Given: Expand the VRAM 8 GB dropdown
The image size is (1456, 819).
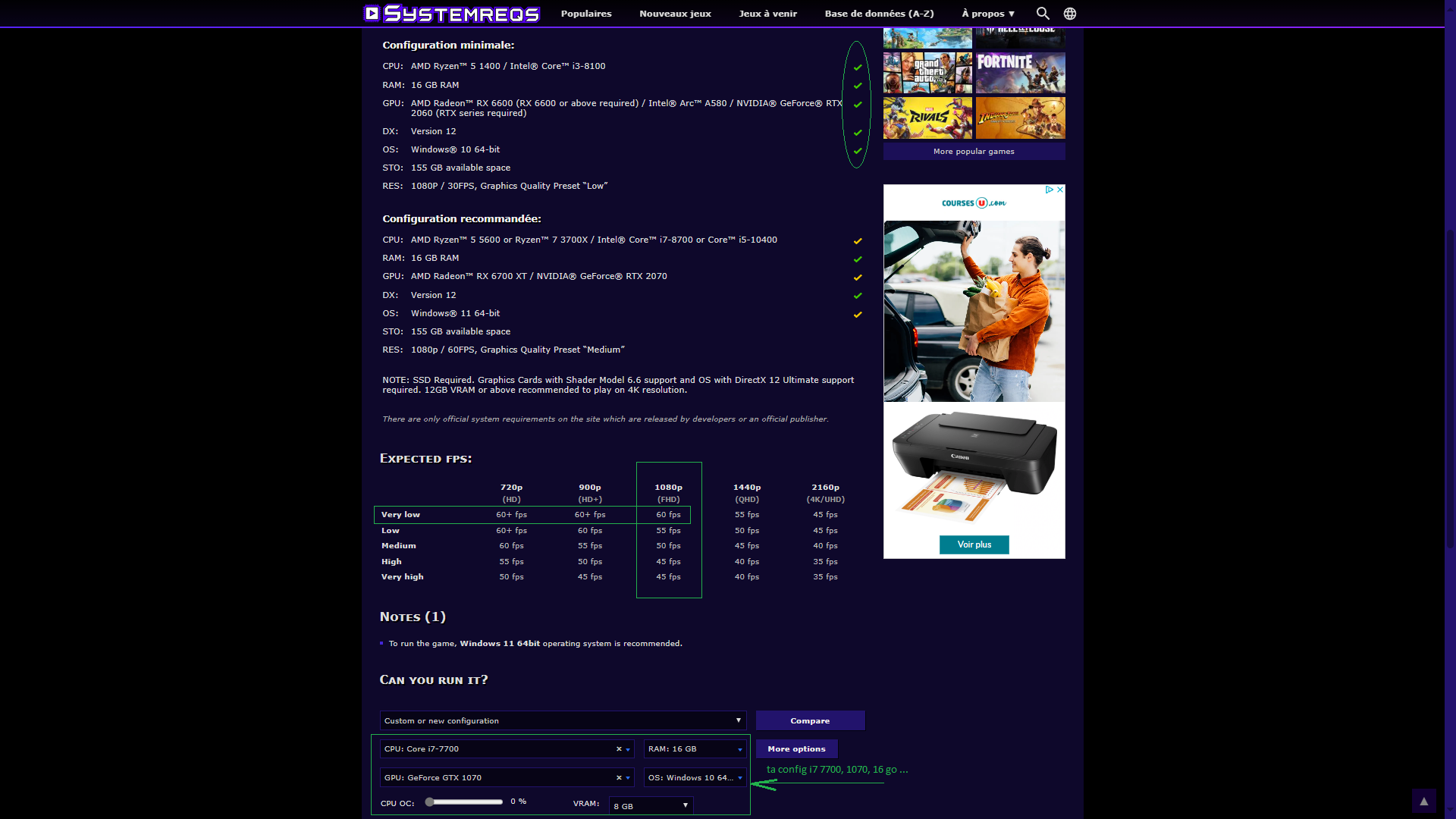Looking at the screenshot, I should [x=651, y=806].
